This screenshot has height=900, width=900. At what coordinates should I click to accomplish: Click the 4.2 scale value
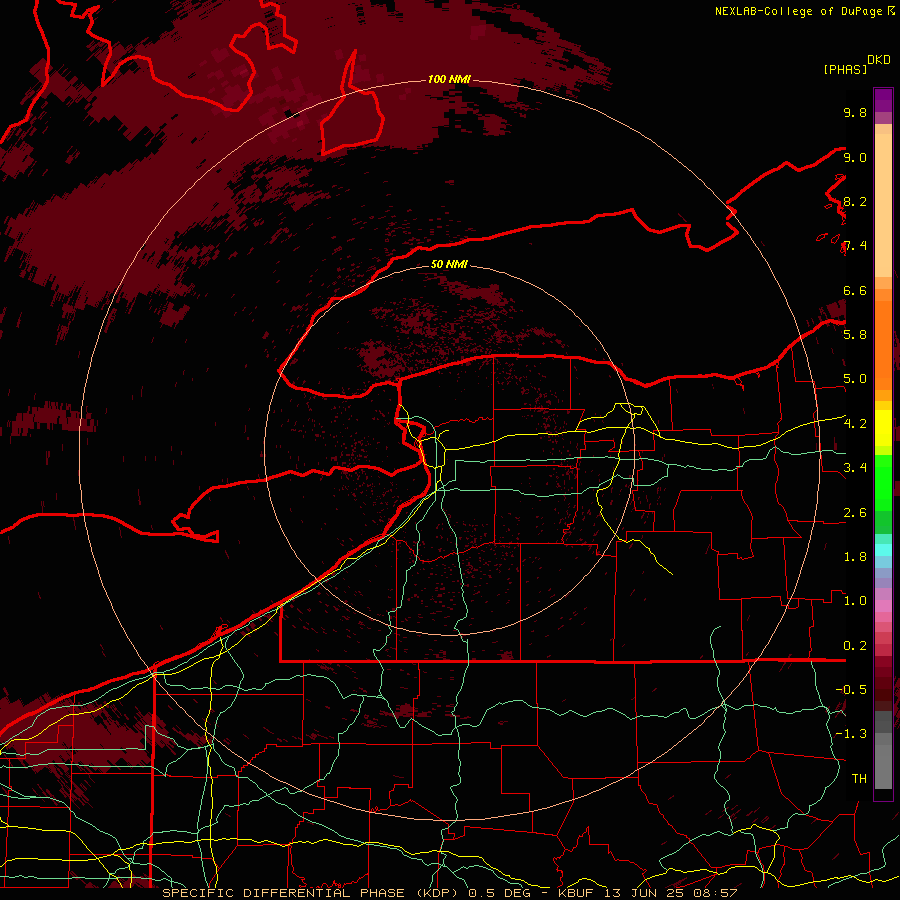[855, 424]
